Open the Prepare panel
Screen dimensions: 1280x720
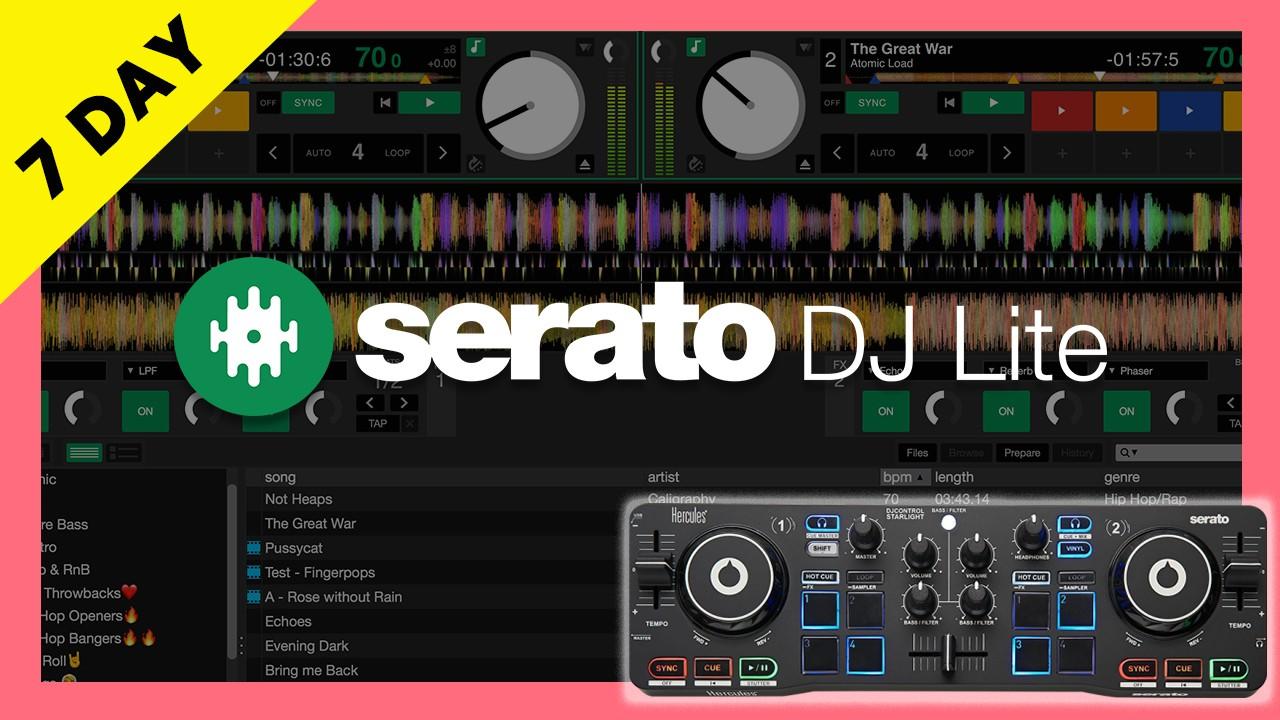coord(1022,453)
